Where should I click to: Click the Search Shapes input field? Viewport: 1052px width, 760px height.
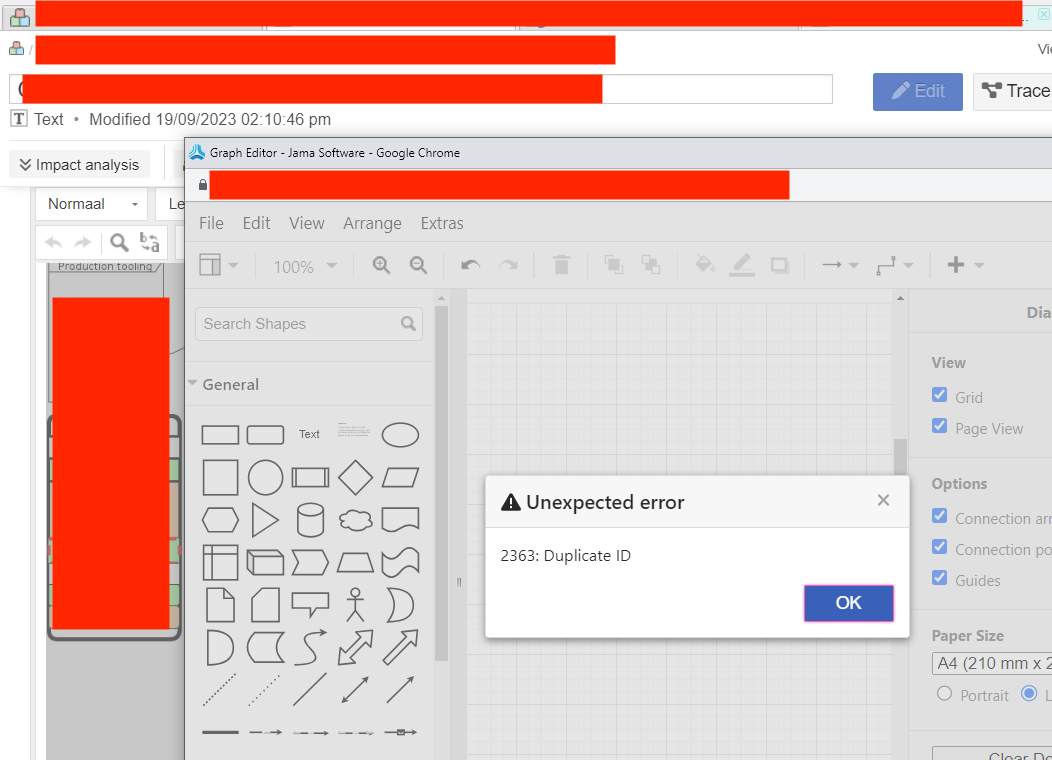click(298, 324)
